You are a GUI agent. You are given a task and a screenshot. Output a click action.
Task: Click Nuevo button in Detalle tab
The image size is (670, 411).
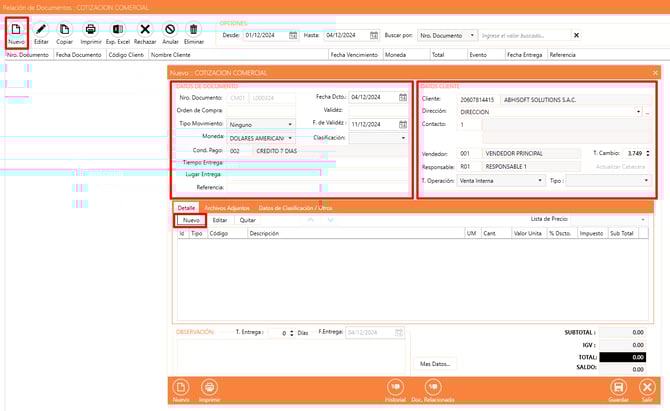[191, 220]
